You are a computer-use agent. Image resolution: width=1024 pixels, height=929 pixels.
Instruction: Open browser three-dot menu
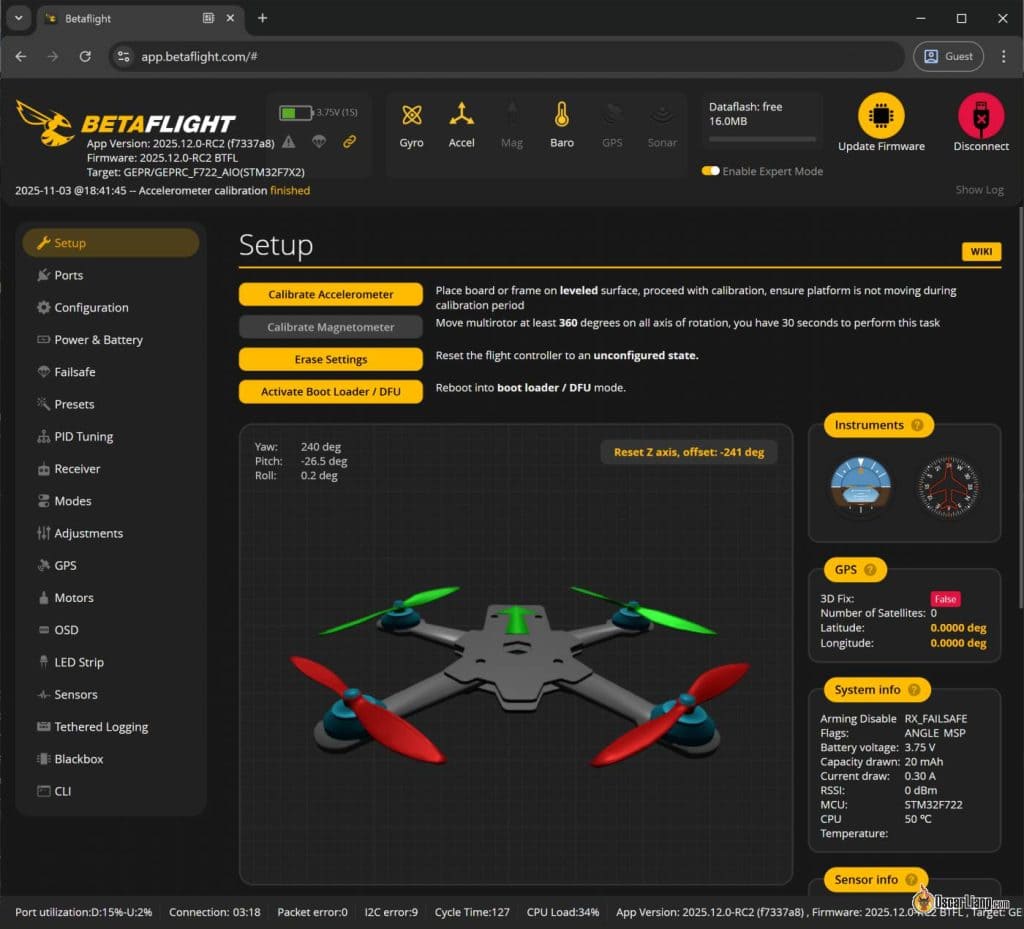coord(1003,57)
